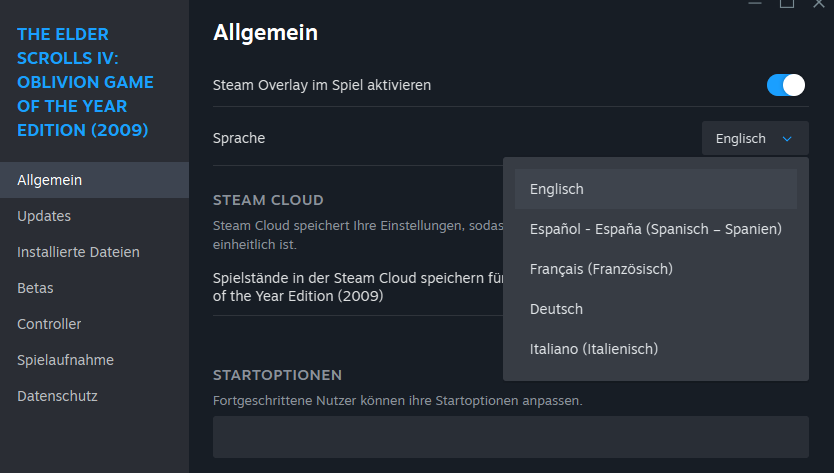This screenshot has height=473, width=834.
Task: Choose Español - España language option
Action: coord(655,229)
